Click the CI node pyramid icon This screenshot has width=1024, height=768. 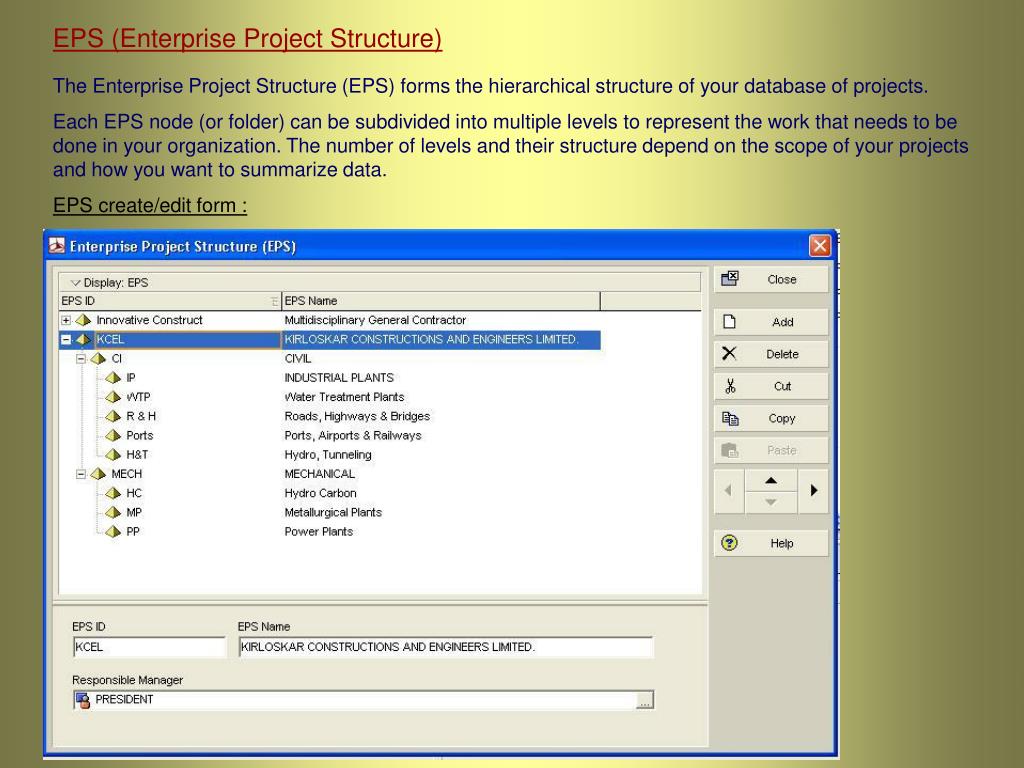click(x=98, y=359)
